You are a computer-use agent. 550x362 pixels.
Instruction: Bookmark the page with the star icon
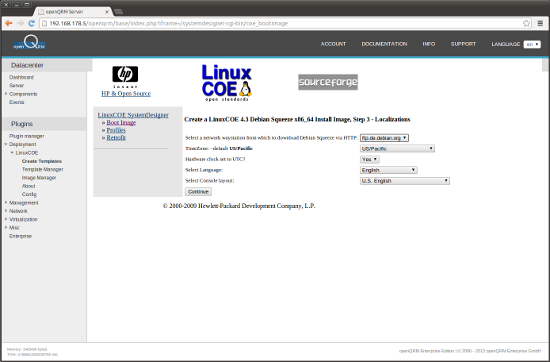click(526, 23)
